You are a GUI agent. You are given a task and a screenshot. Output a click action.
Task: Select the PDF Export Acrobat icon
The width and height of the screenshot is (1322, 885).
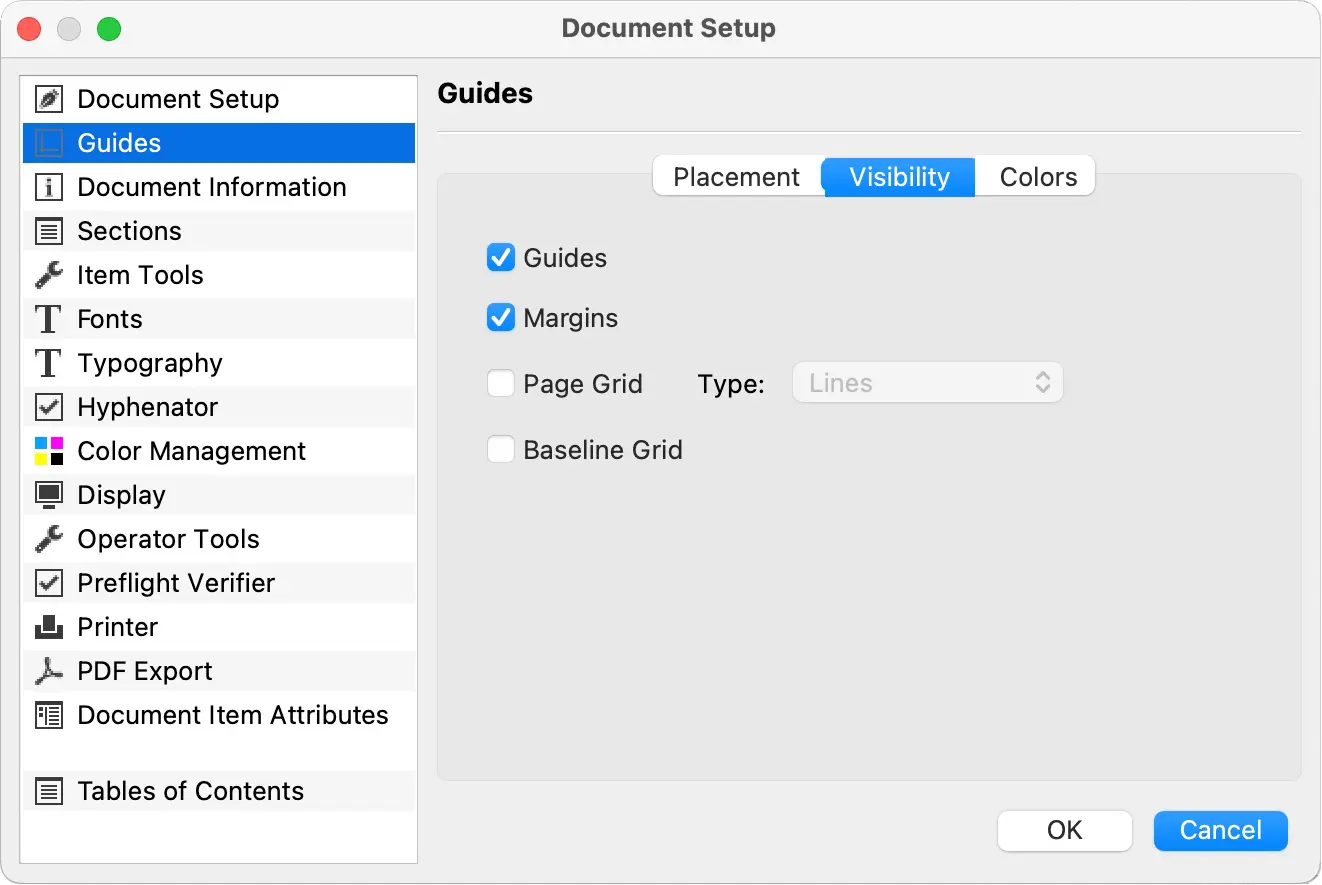(x=49, y=671)
